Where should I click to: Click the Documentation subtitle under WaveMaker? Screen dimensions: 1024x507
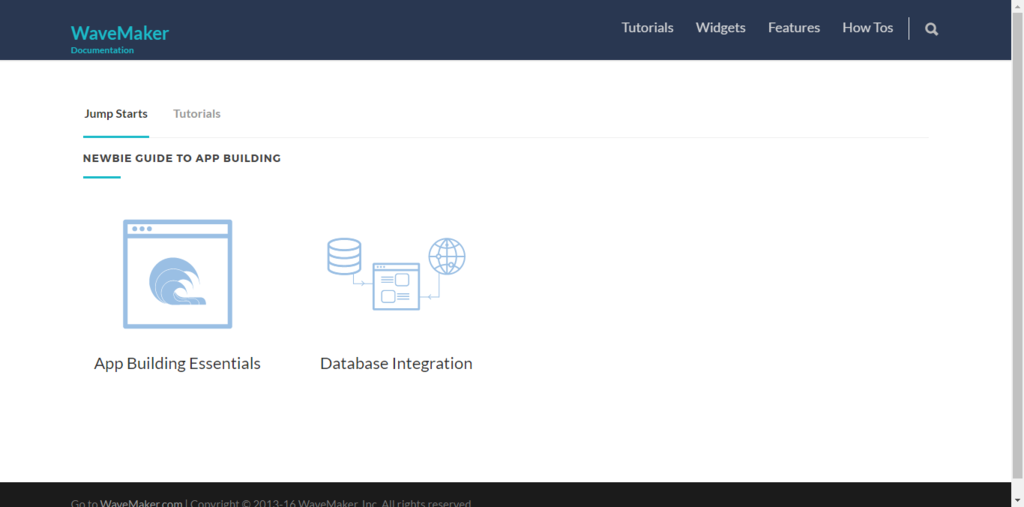point(103,50)
